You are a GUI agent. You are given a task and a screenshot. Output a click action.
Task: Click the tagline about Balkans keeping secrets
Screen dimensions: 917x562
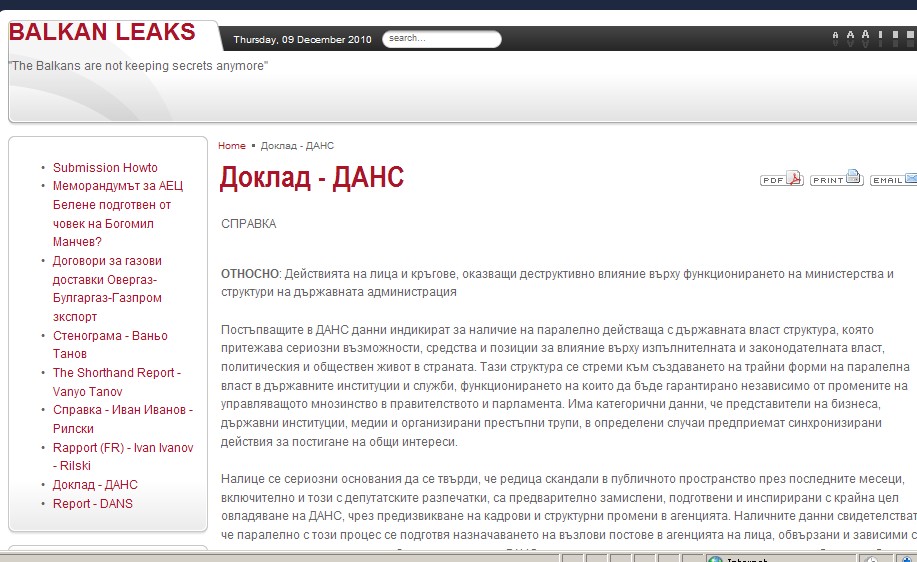tap(139, 66)
